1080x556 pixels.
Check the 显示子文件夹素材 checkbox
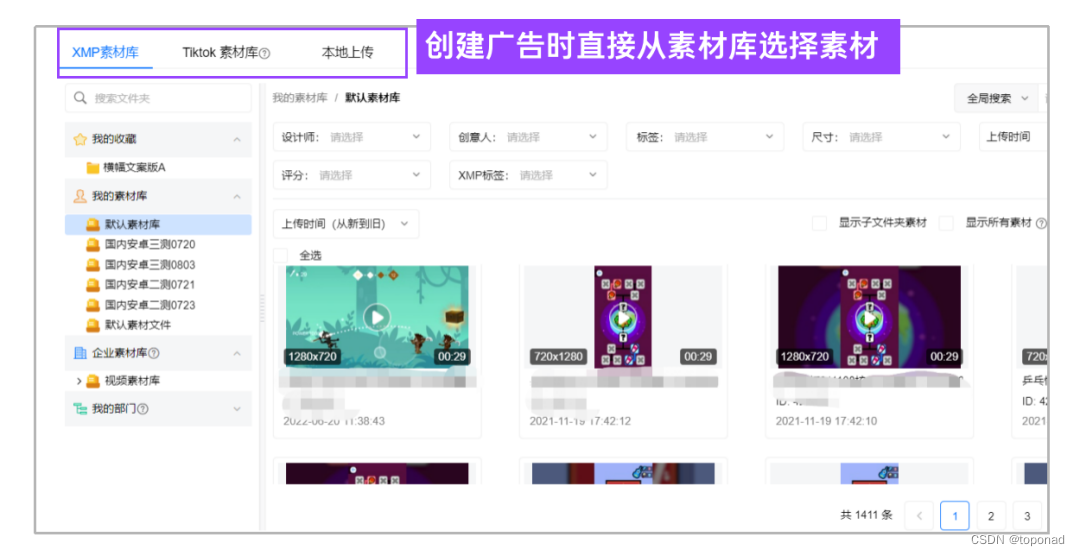(820, 223)
